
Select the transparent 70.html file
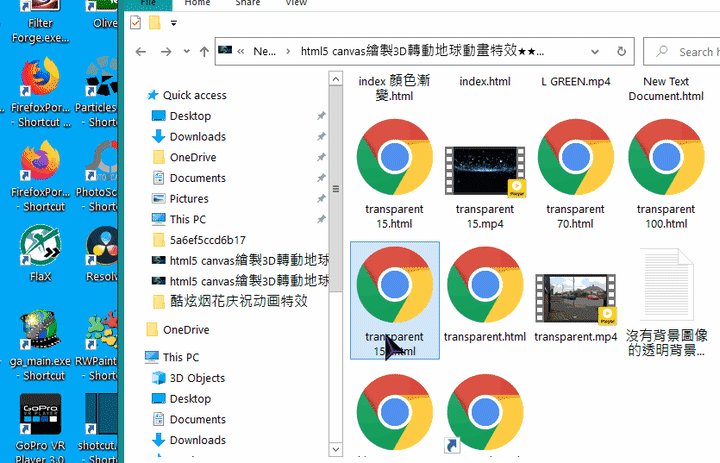click(575, 158)
